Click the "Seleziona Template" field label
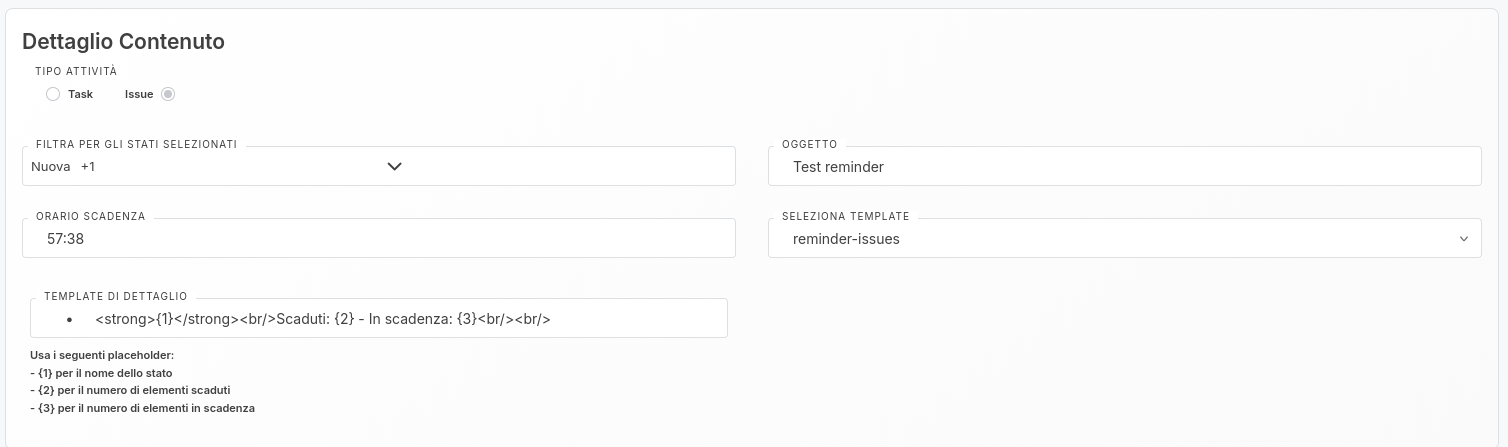Viewport: 1508px width, 447px height. click(845, 216)
